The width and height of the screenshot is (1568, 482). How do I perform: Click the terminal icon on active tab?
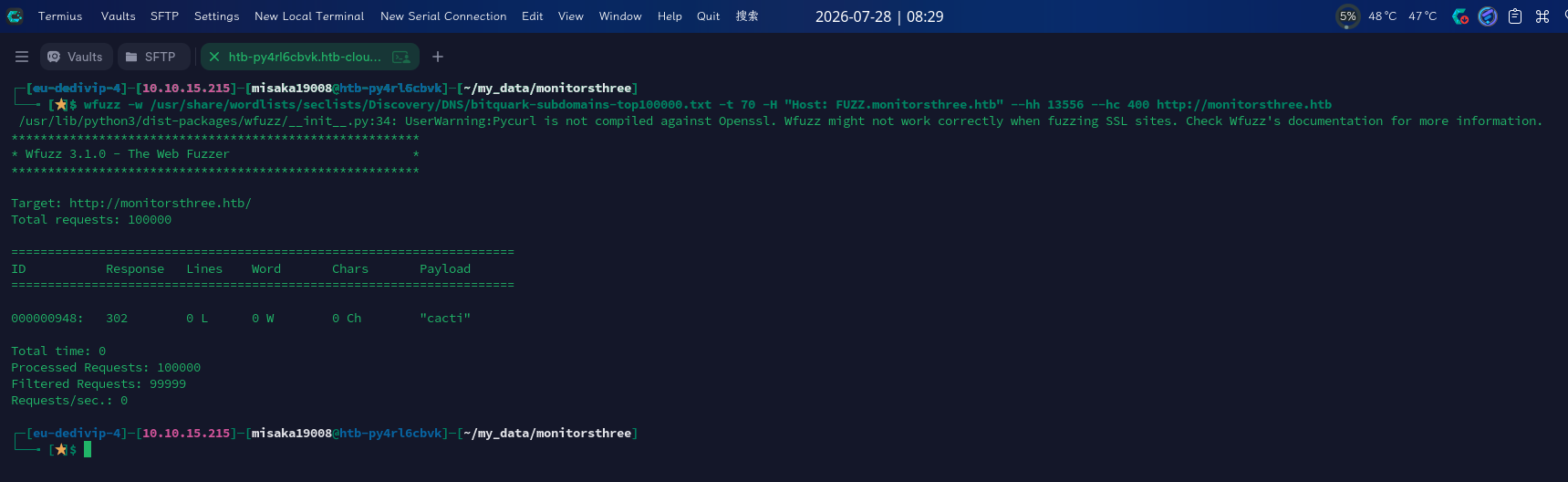(401, 57)
